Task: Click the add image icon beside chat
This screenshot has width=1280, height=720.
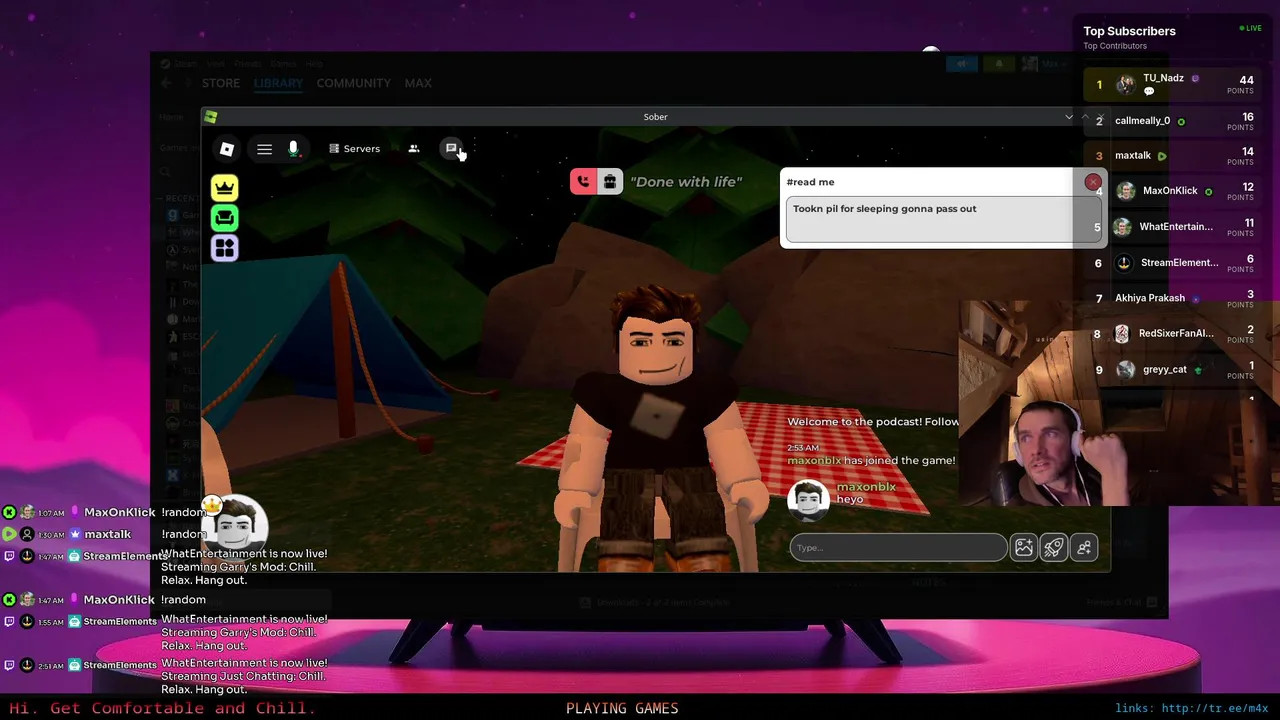Action: click(1024, 547)
